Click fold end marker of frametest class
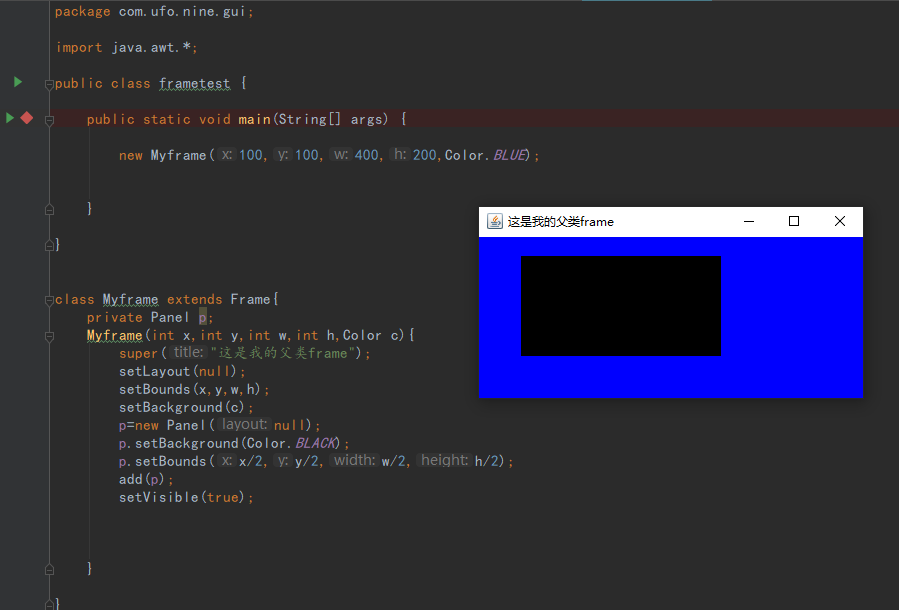The image size is (899, 610). click(49, 245)
